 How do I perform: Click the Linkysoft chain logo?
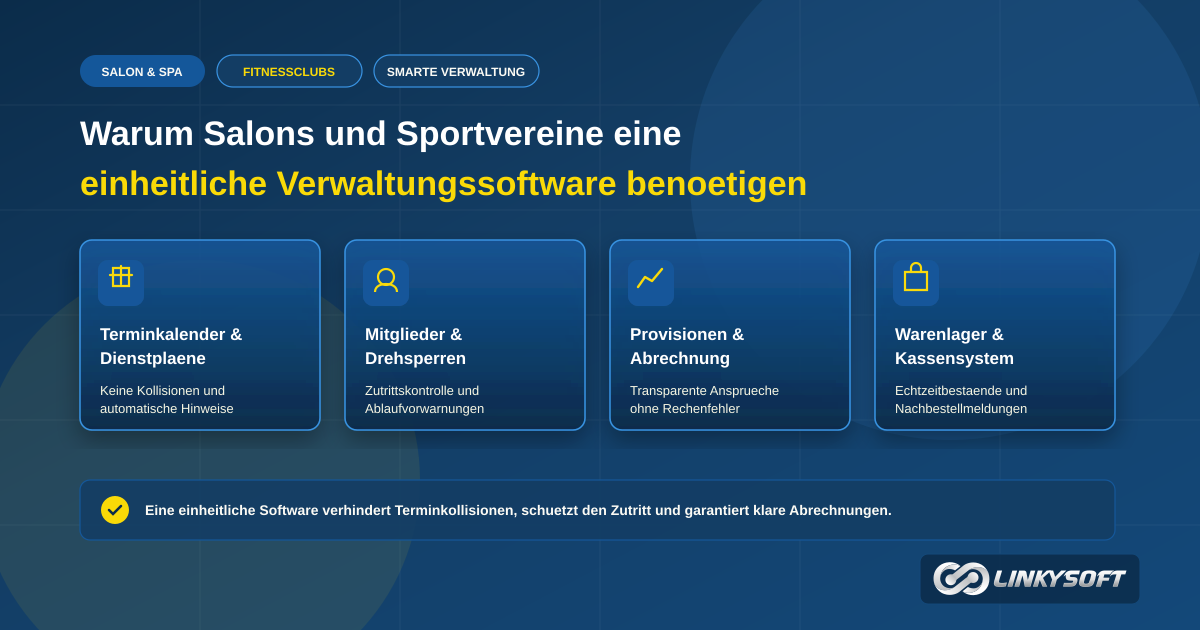[x=961, y=578]
